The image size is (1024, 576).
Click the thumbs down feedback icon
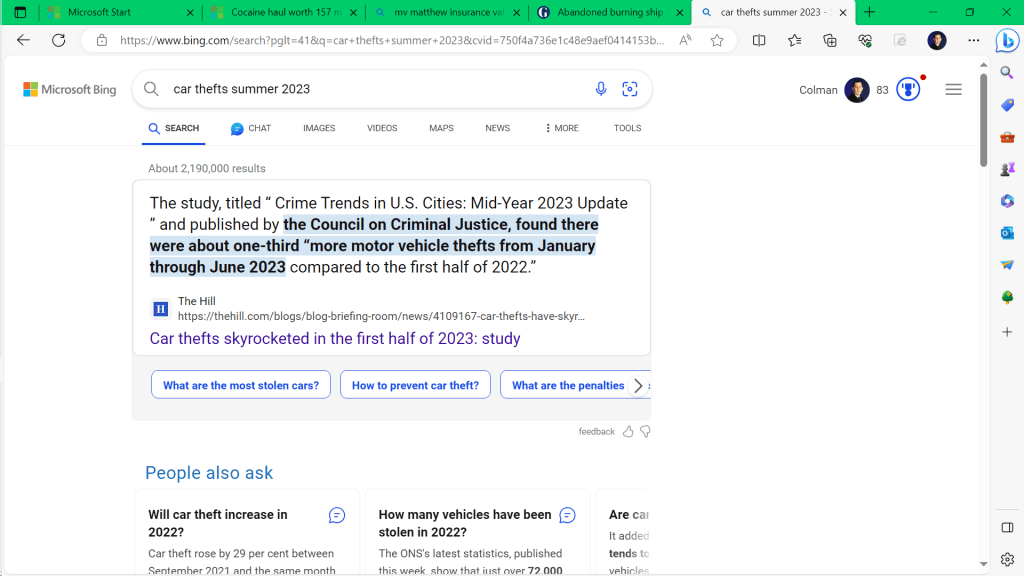645,431
